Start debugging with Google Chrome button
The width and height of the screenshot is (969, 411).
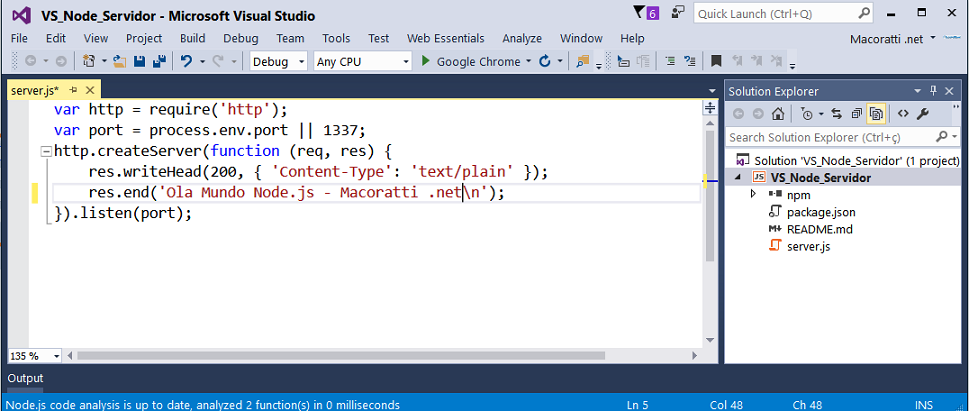point(470,62)
